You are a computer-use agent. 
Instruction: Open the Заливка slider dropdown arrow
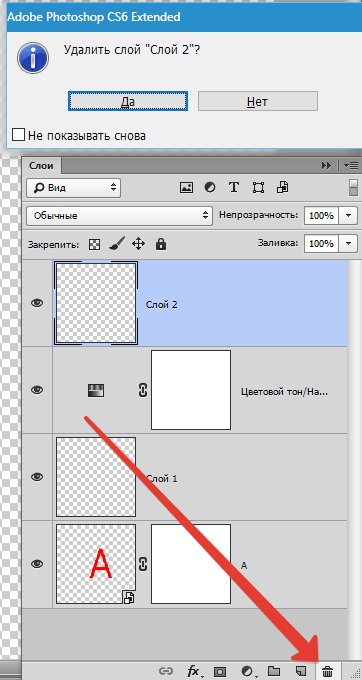click(x=349, y=244)
